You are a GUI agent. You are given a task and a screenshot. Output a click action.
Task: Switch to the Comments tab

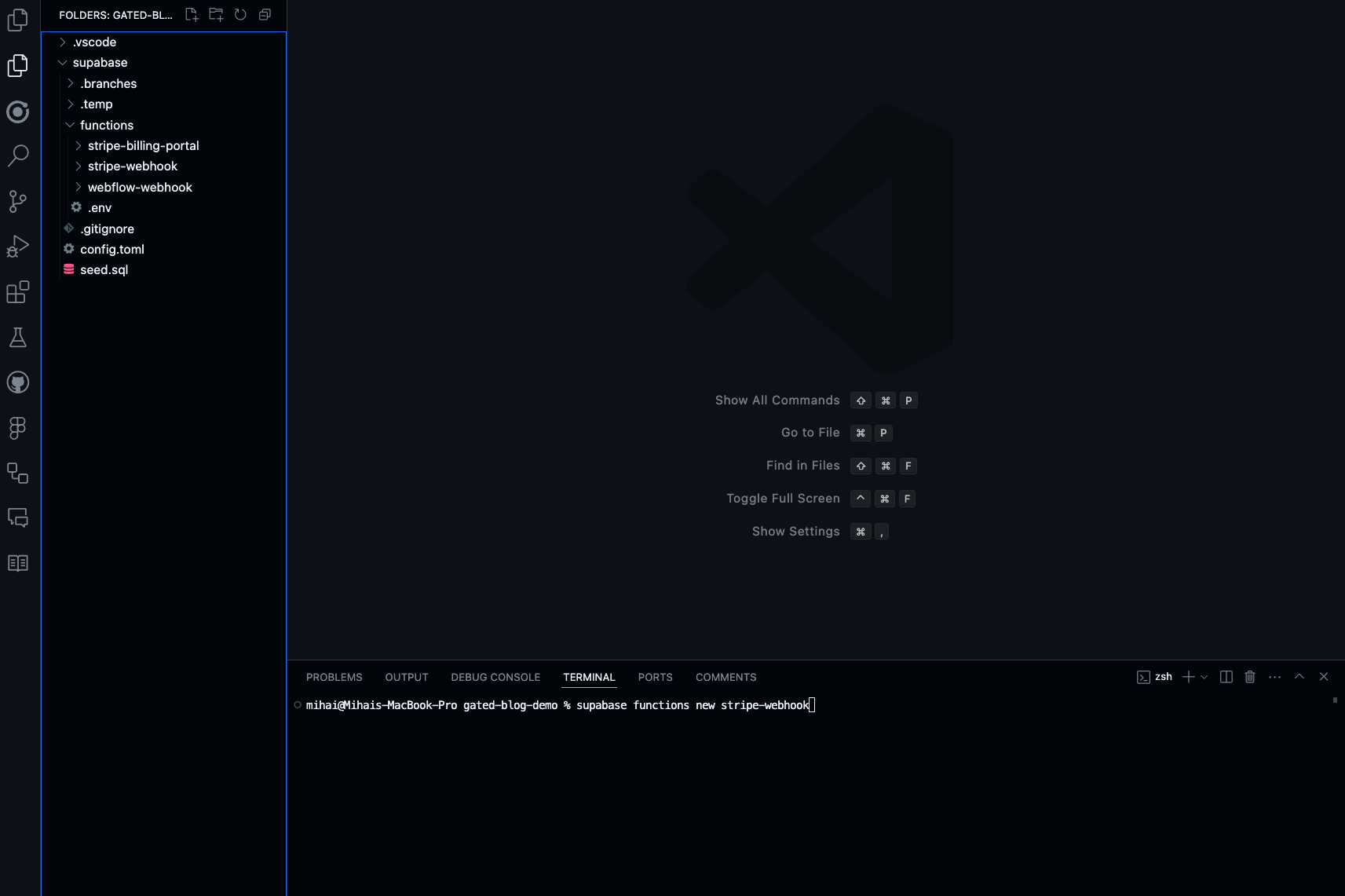pos(725,677)
